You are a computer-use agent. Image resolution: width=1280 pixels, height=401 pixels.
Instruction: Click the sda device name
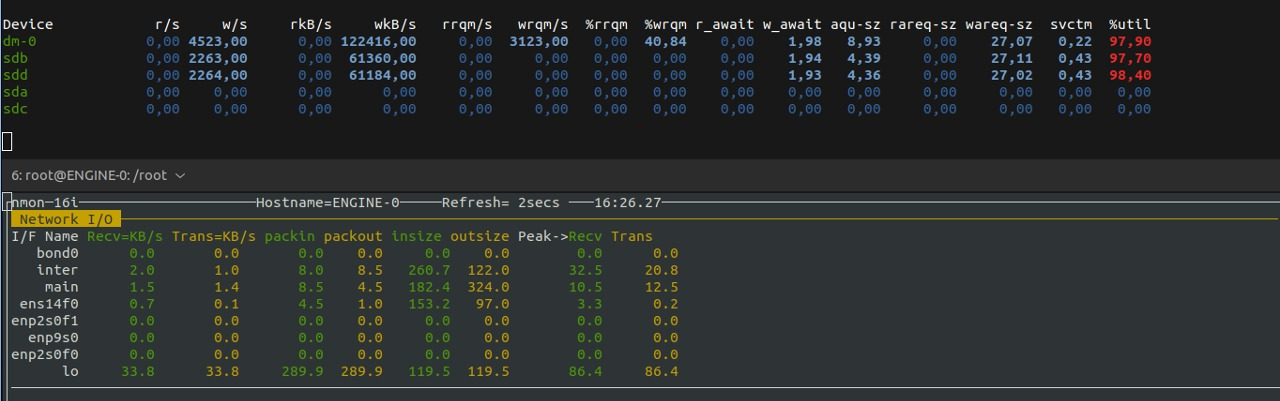16,92
